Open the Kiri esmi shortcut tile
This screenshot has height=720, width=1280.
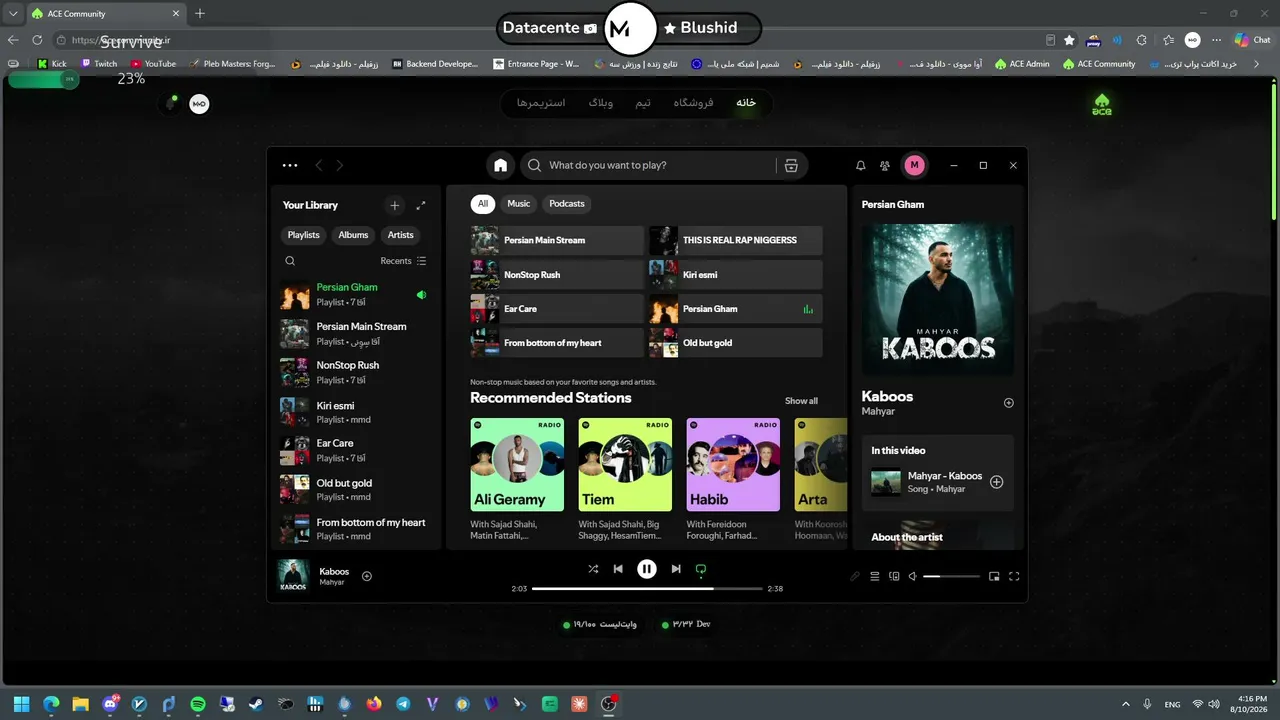[x=736, y=275]
